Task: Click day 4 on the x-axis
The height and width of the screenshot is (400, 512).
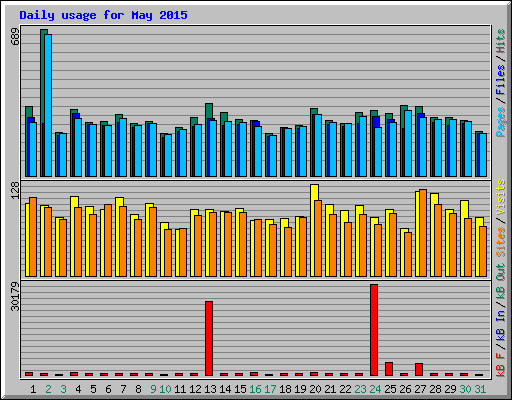Action: tap(78, 389)
